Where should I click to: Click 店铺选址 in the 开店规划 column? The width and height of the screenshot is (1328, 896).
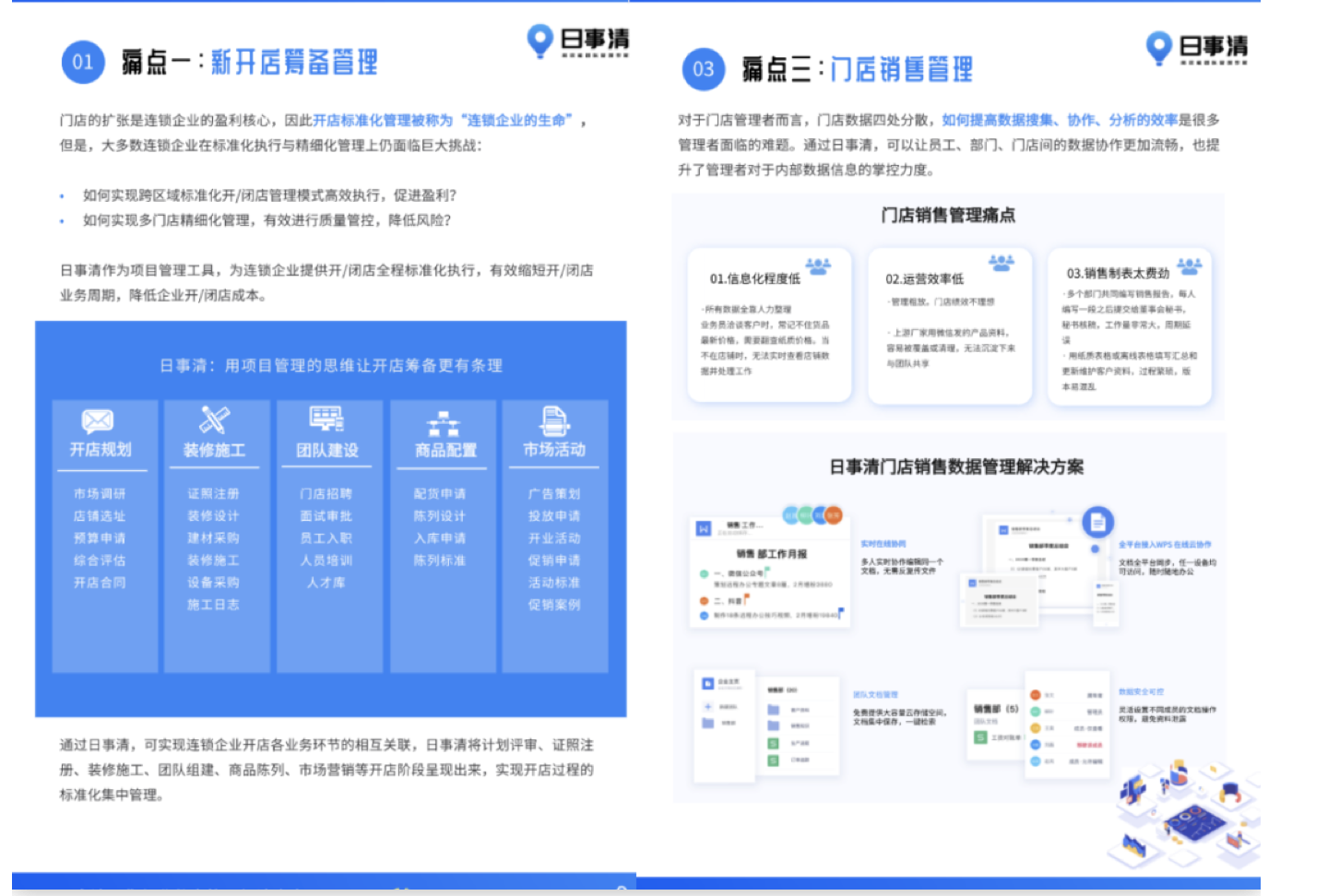pyautogui.click(x=100, y=516)
